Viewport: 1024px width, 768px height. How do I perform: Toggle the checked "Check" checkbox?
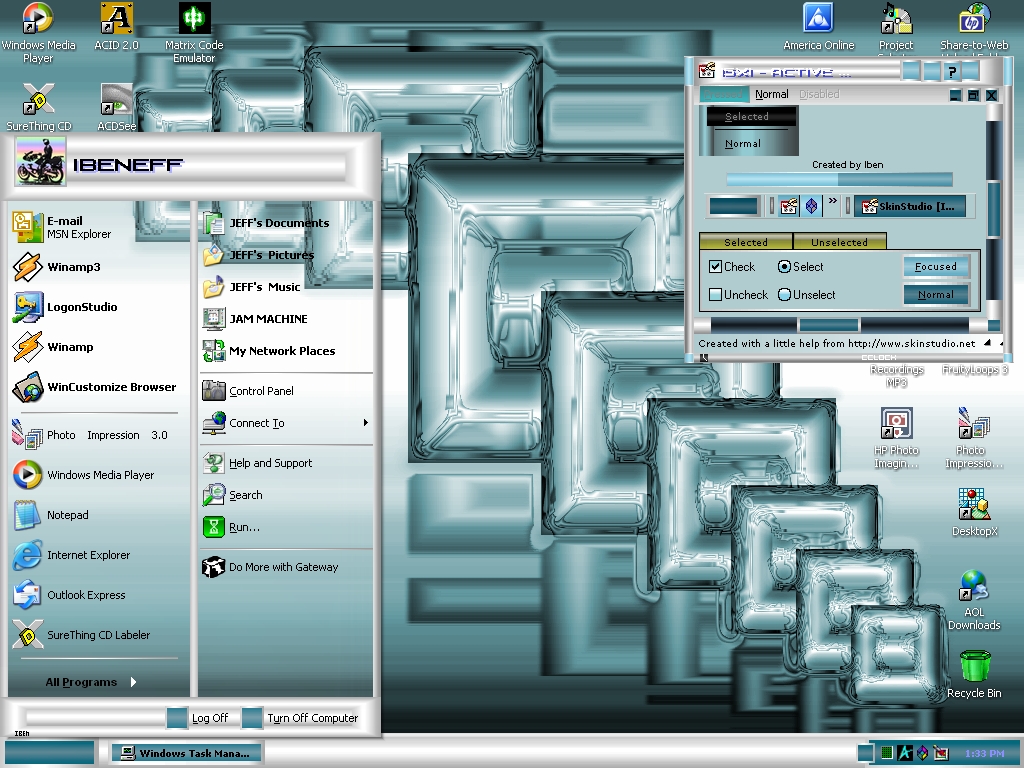pos(715,266)
